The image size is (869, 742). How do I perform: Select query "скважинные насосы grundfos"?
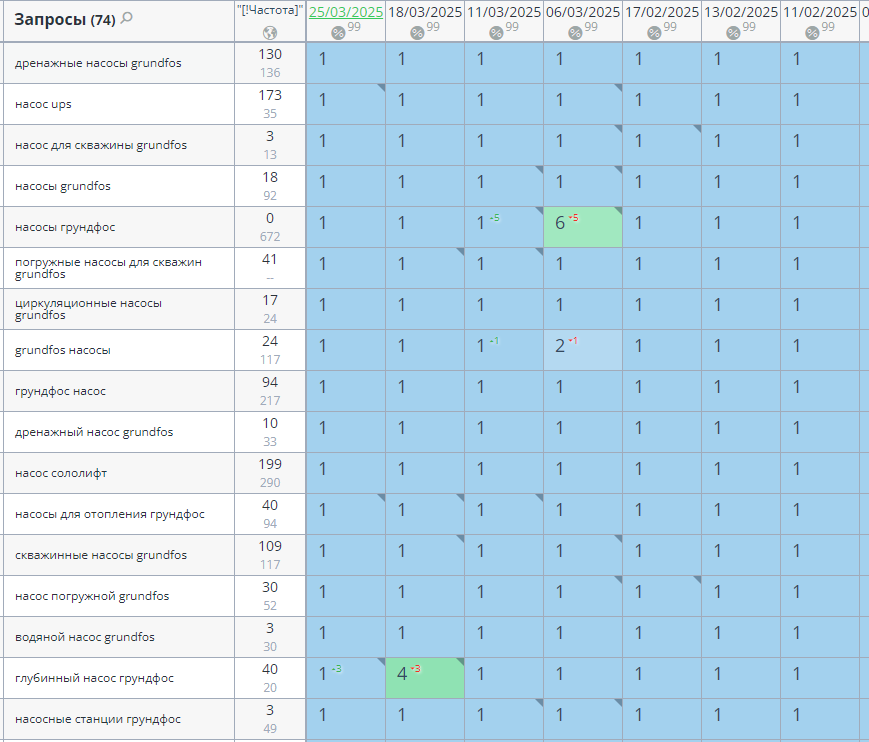tap(101, 555)
